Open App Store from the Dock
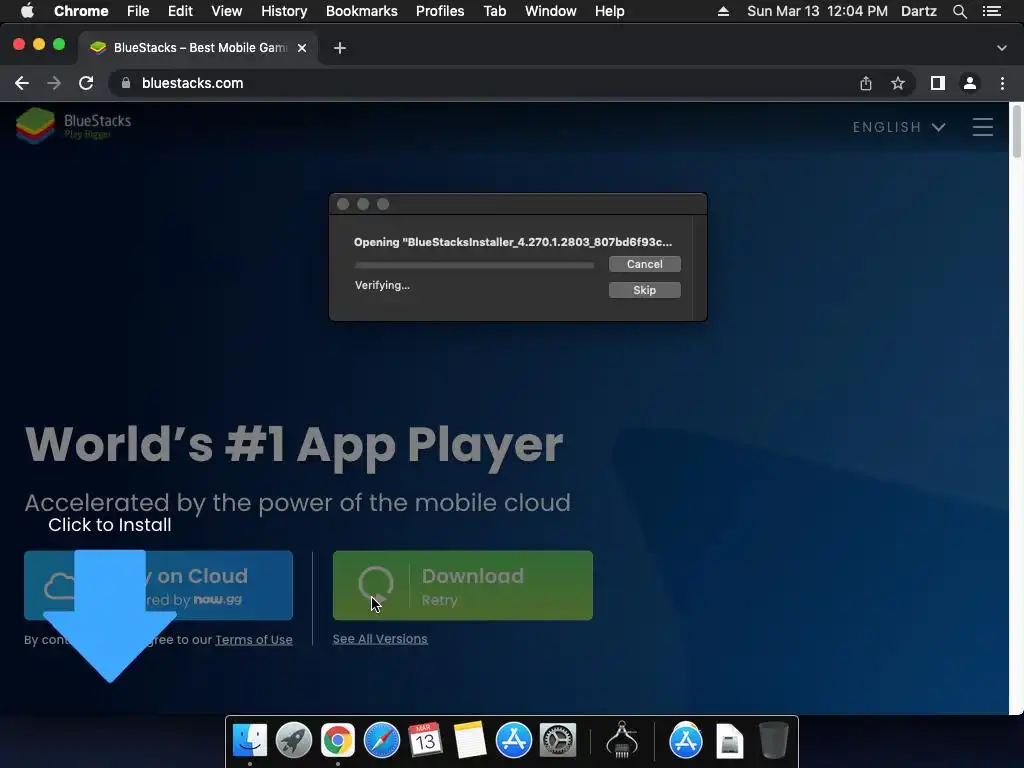The height and width of the screenshot is (768, 1024). coord(514,741)
